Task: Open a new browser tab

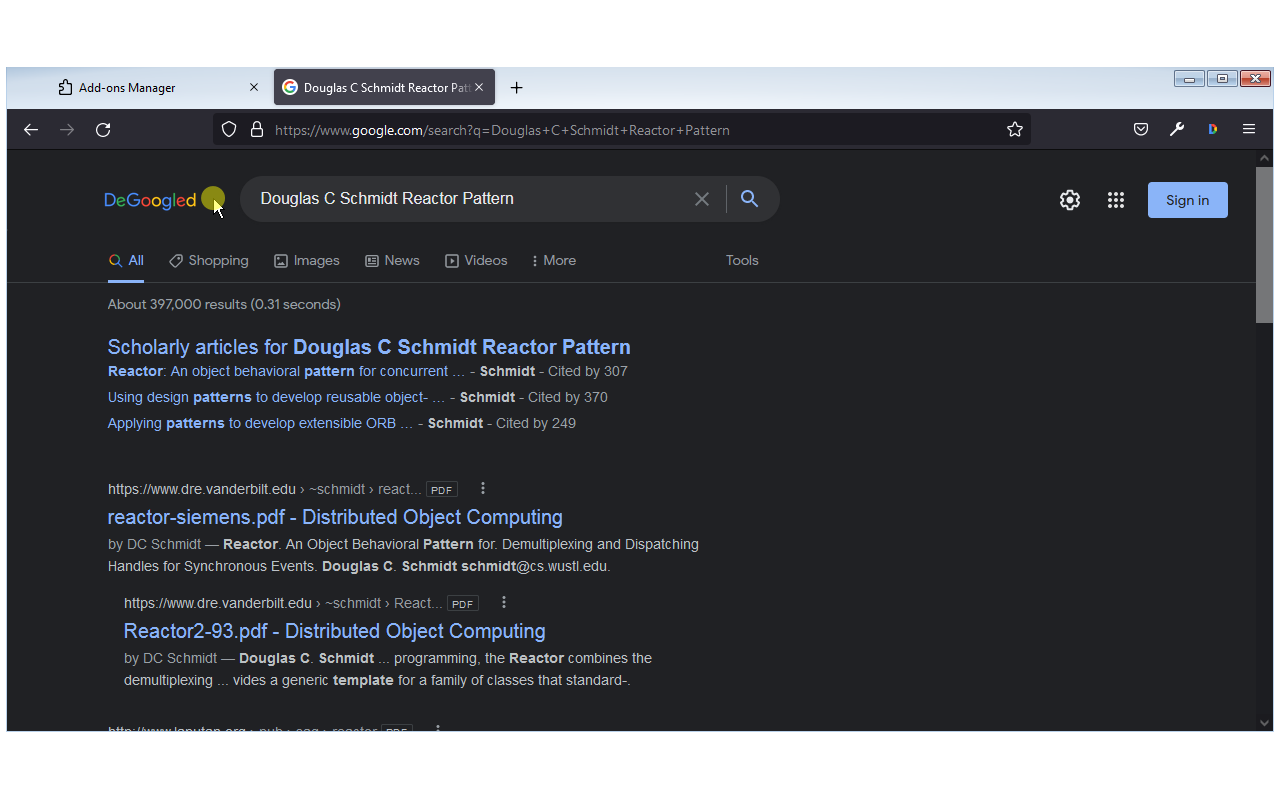Action: coord(516,88)
